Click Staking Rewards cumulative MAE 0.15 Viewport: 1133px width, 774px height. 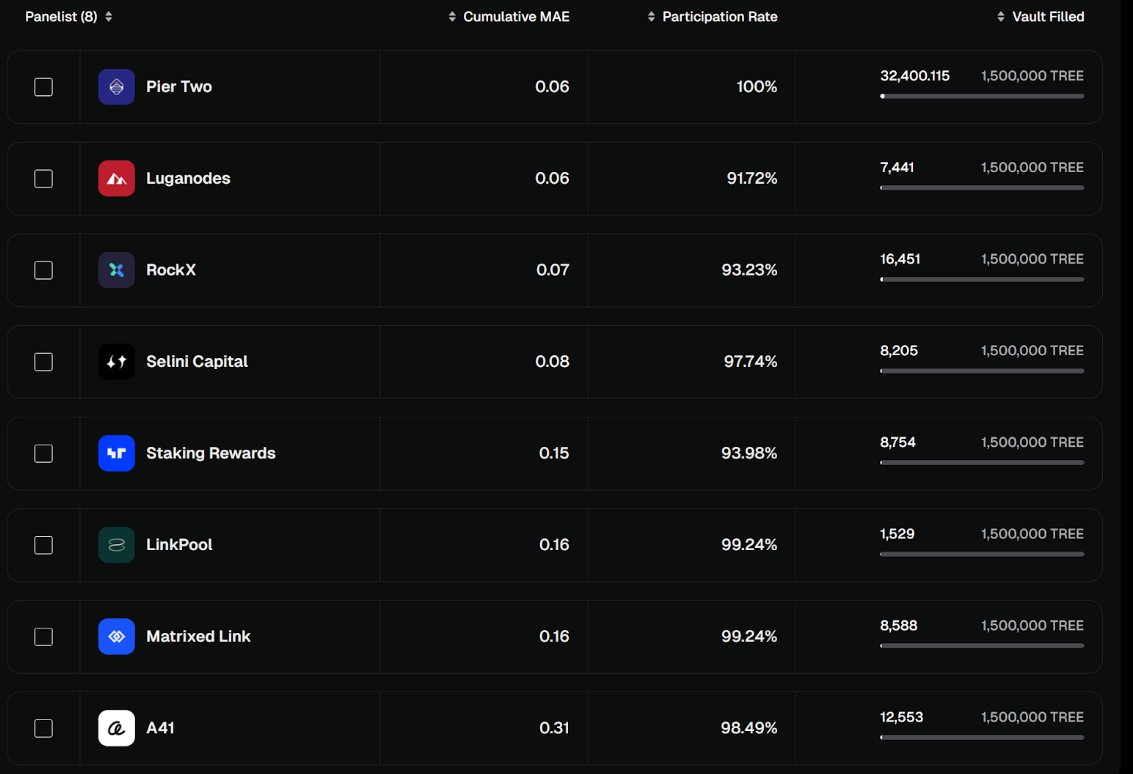[554, 453]
